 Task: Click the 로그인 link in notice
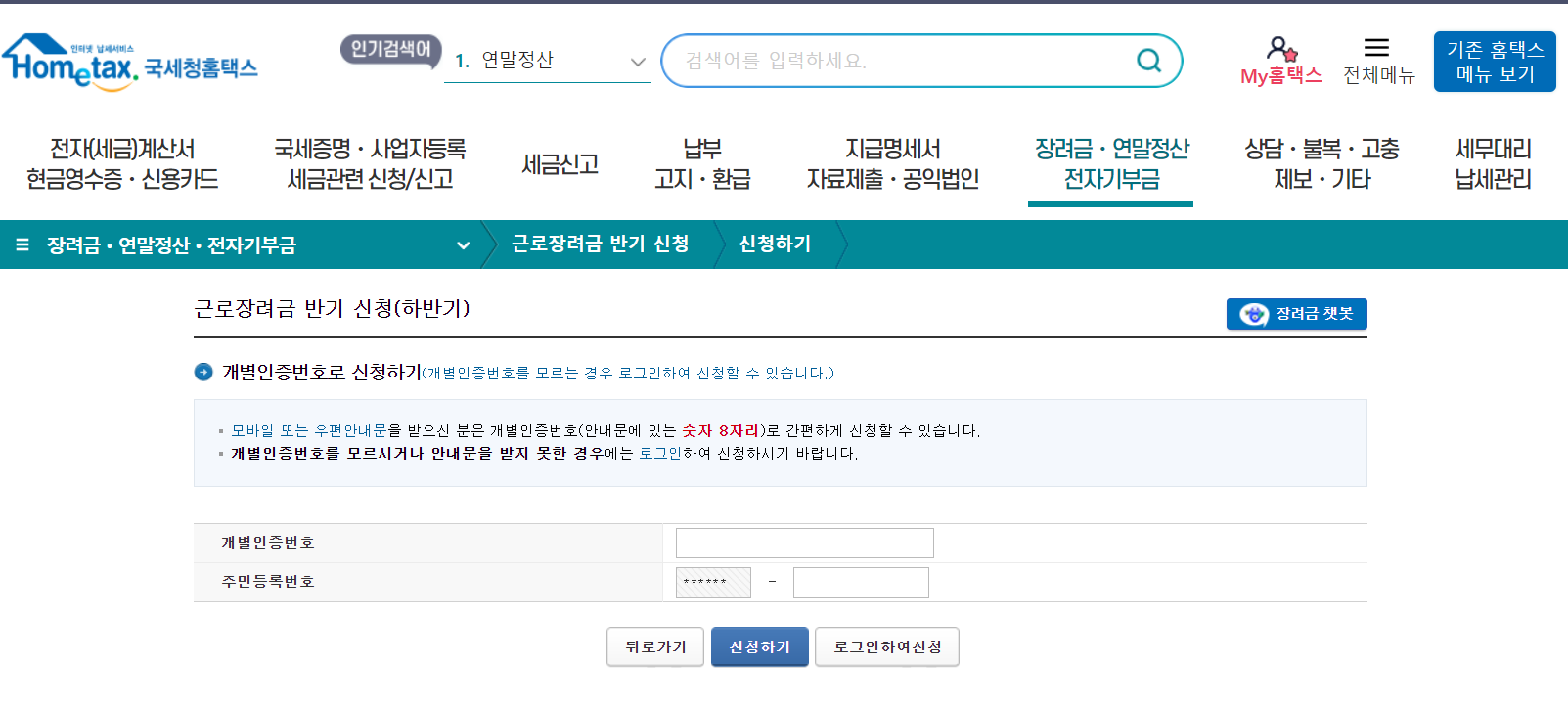coord(660,454)
